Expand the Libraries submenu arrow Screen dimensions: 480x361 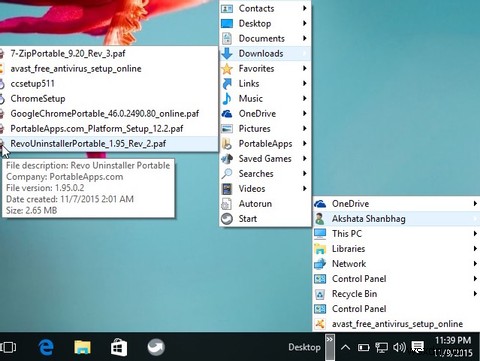(x=475, y=249)
